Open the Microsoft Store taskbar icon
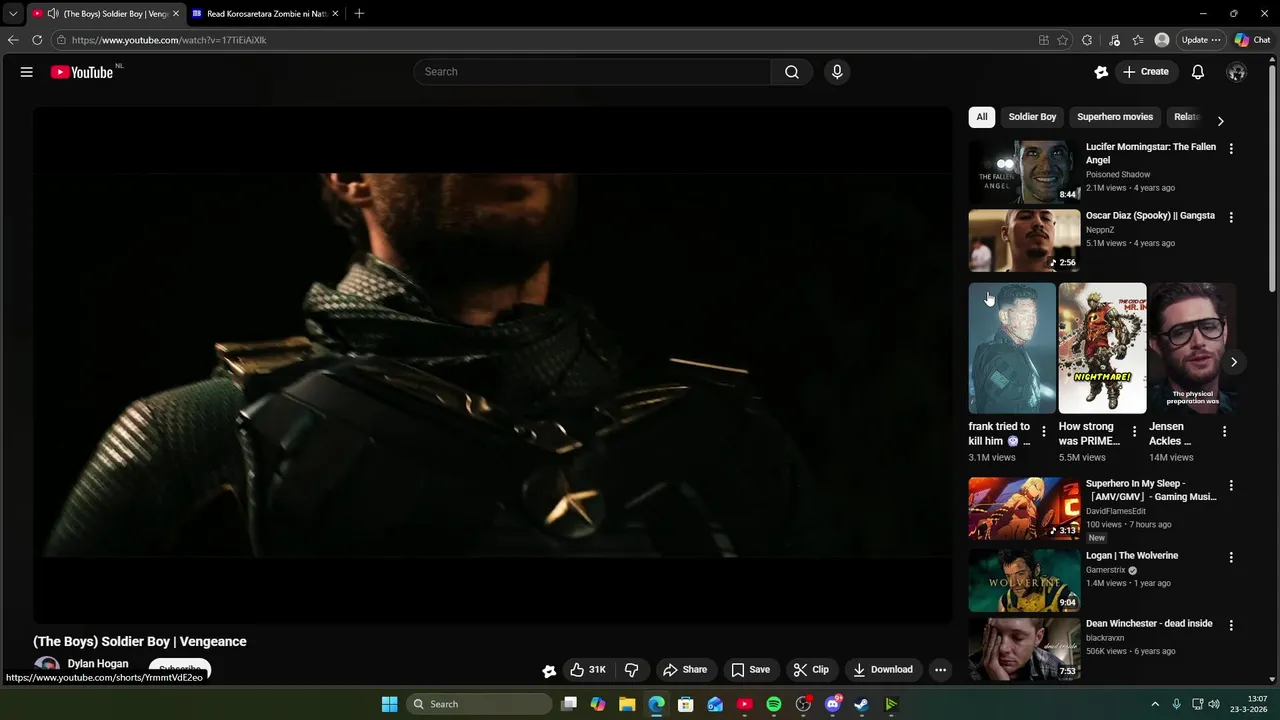The image size is (1280, 720). (x=686, y=704)
